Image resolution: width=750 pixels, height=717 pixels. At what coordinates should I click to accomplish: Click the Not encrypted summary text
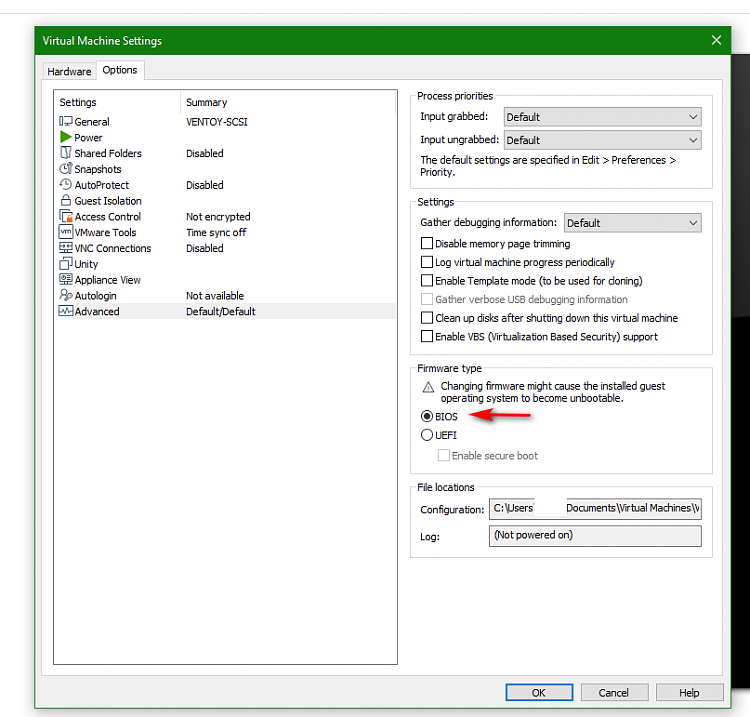218,217
